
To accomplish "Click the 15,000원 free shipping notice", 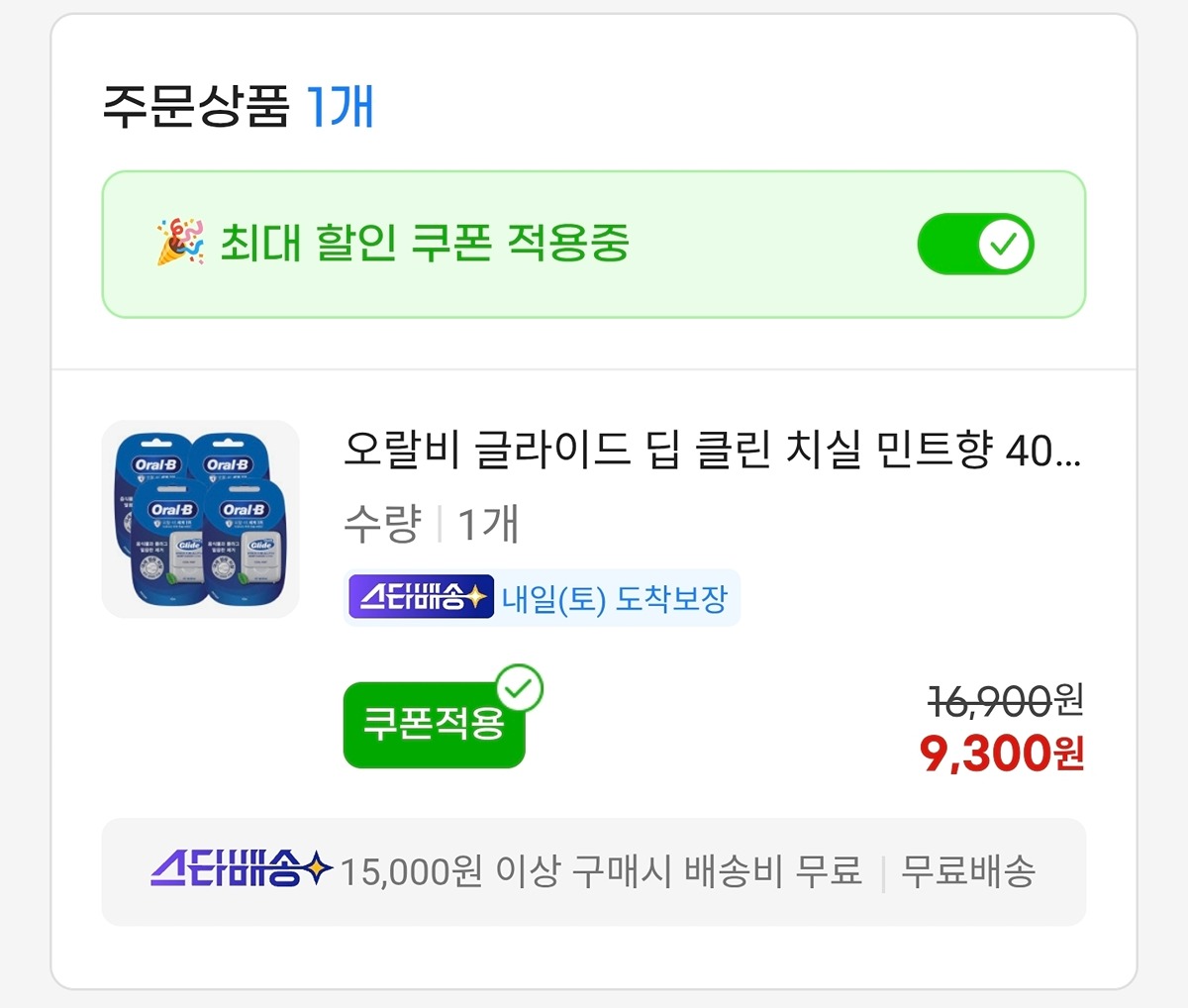I will [600, 871].
